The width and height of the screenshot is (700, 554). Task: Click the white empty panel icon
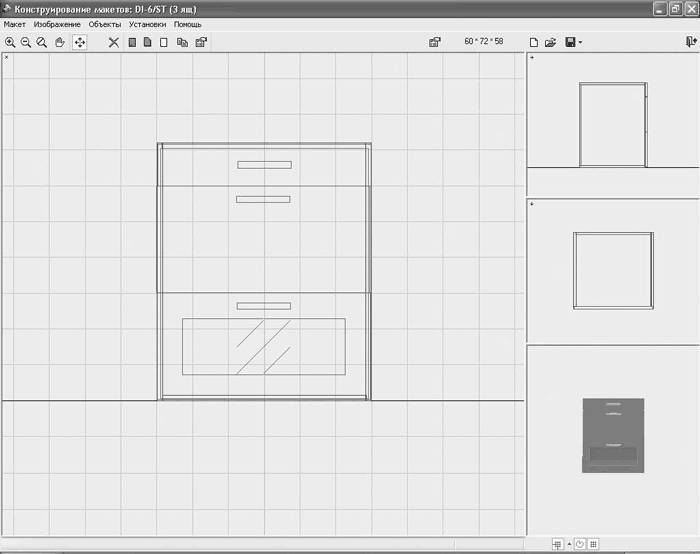(164, 42)
